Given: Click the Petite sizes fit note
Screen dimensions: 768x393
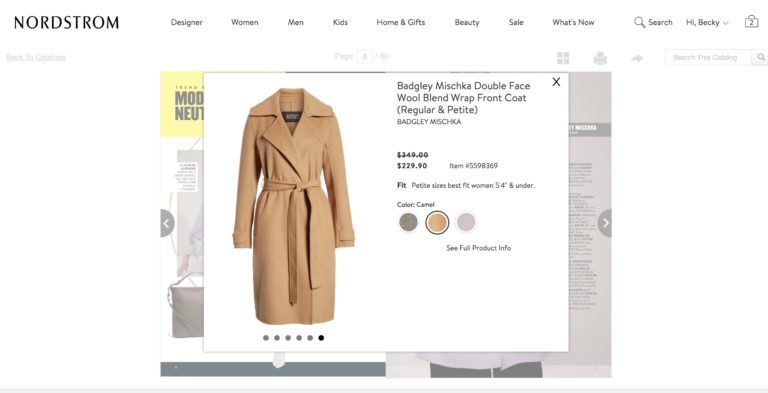Looking at the screenshot, I should [x=473, y=186].
